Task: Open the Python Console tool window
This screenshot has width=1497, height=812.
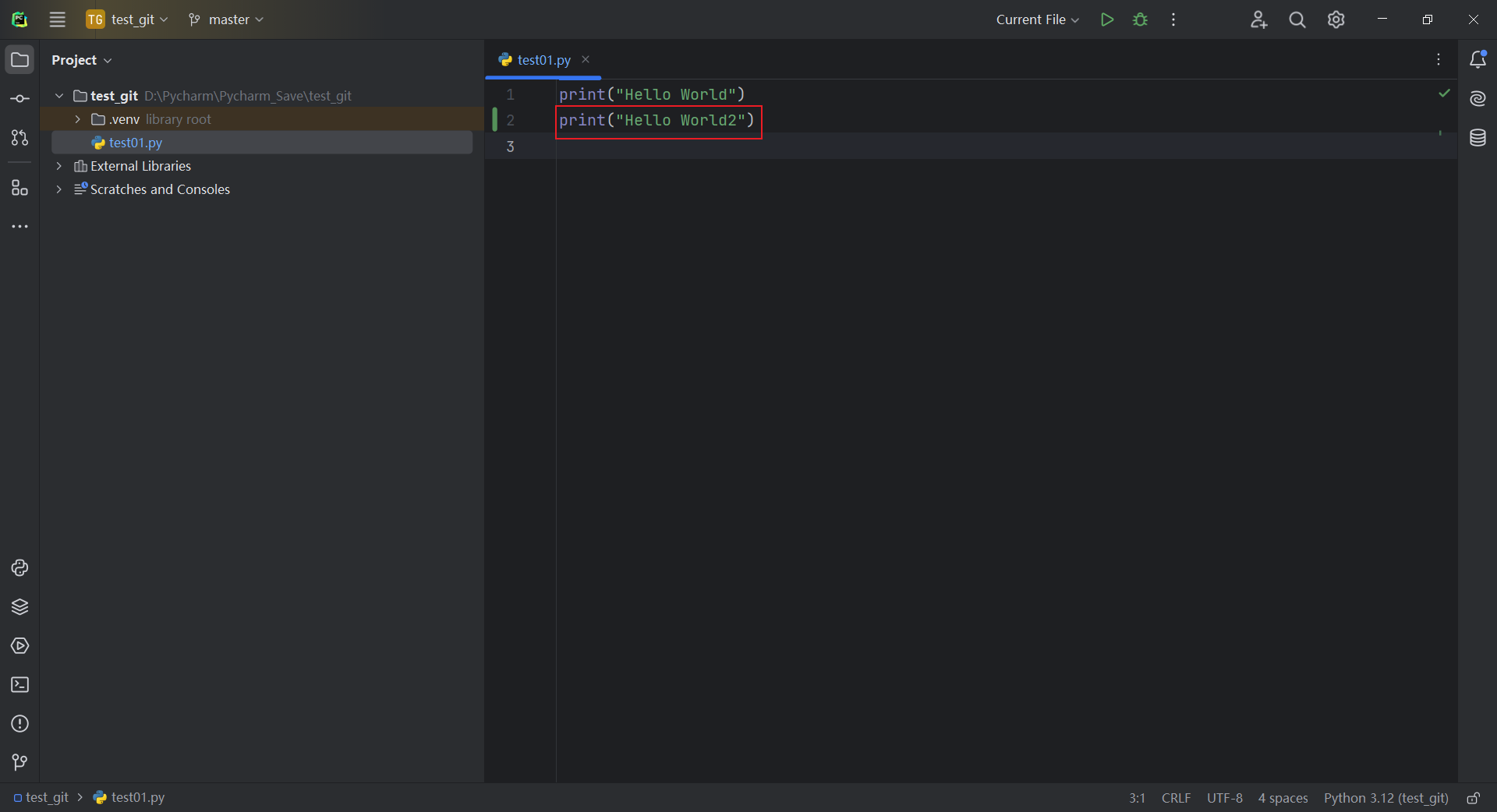Action: click(x=20, y=568)
